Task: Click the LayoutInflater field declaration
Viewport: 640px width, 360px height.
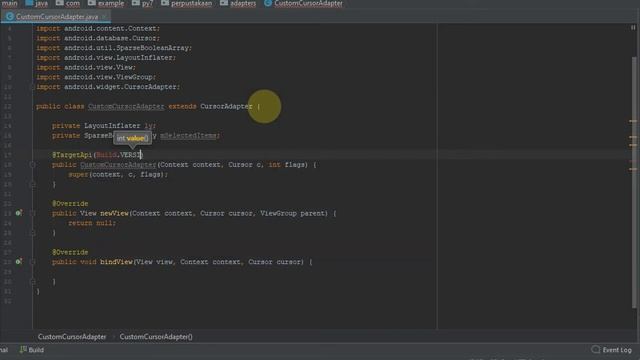Action: [x=104, y=126]
